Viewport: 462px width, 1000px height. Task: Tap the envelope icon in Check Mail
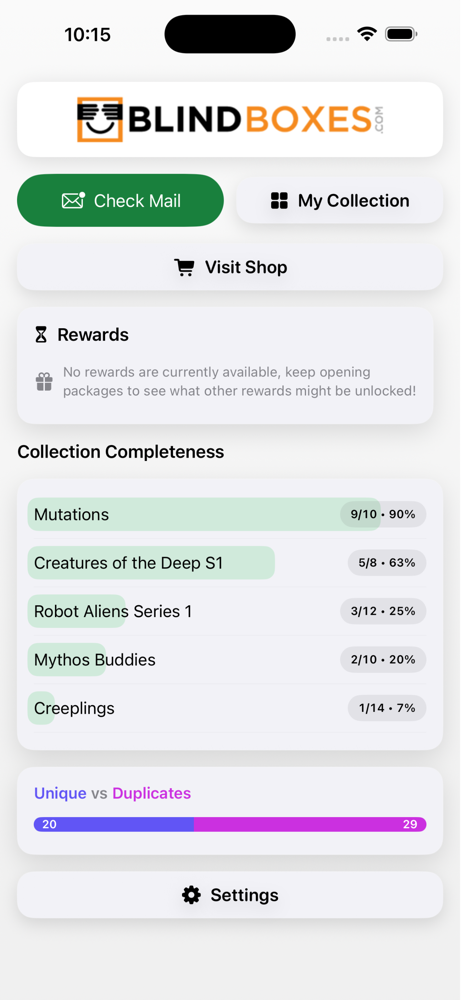pos(73,200)
